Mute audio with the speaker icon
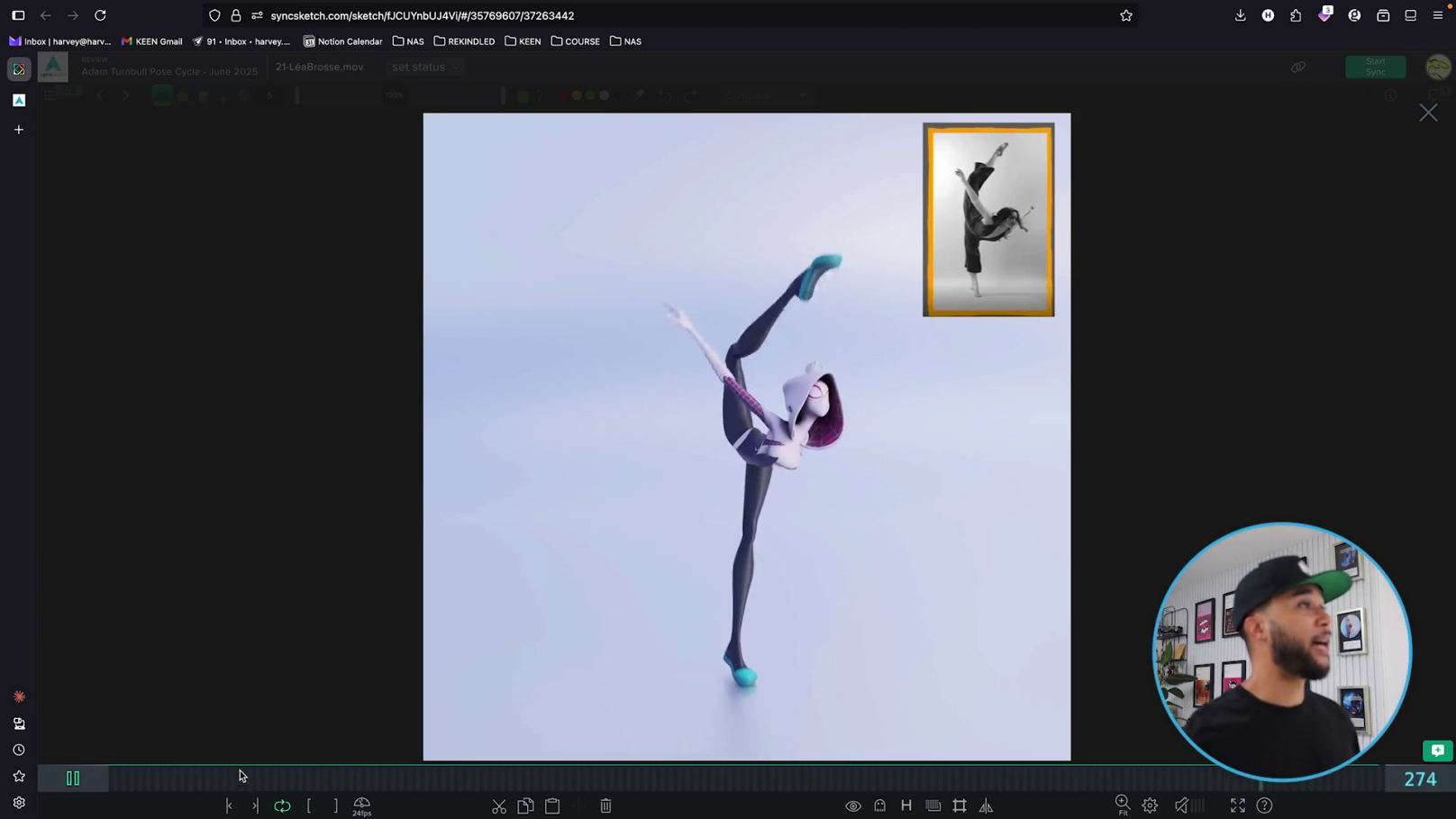Viewport: 1456px width, 819px height. pyautogui.click(x=1182, y=806)
